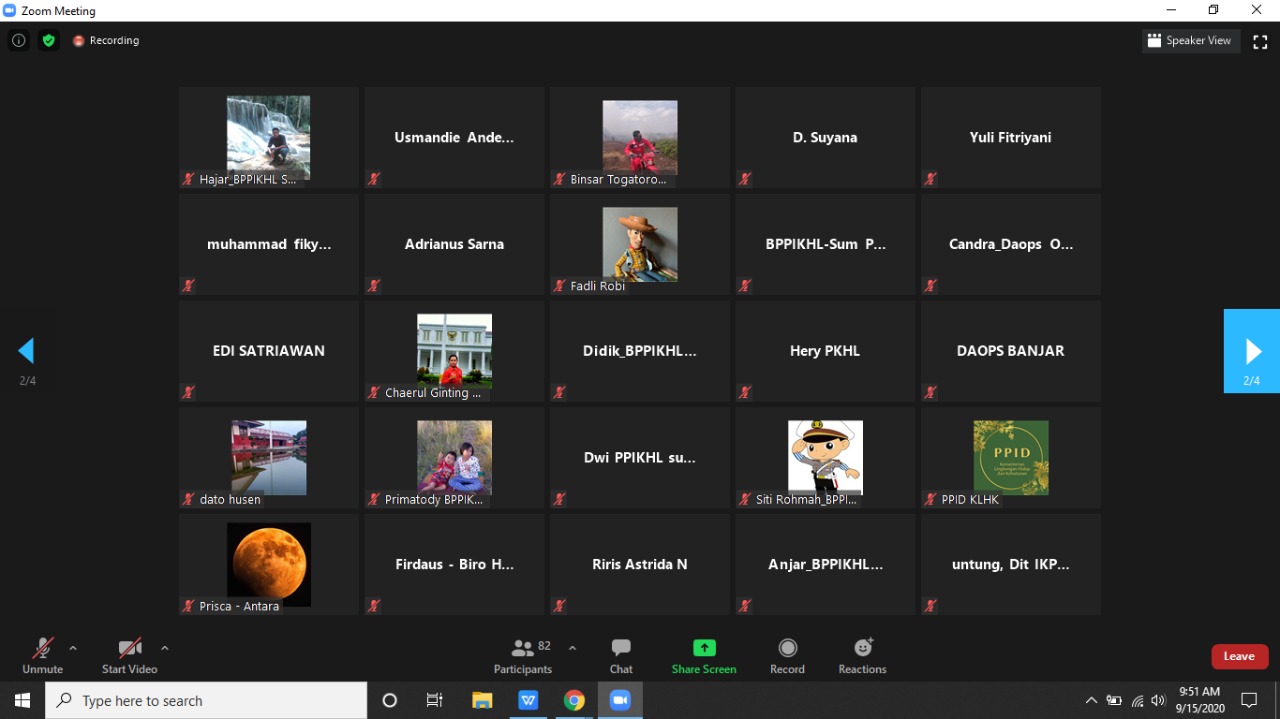
Task: Start recording with the Record icon
Action: (x=787, y=655)
